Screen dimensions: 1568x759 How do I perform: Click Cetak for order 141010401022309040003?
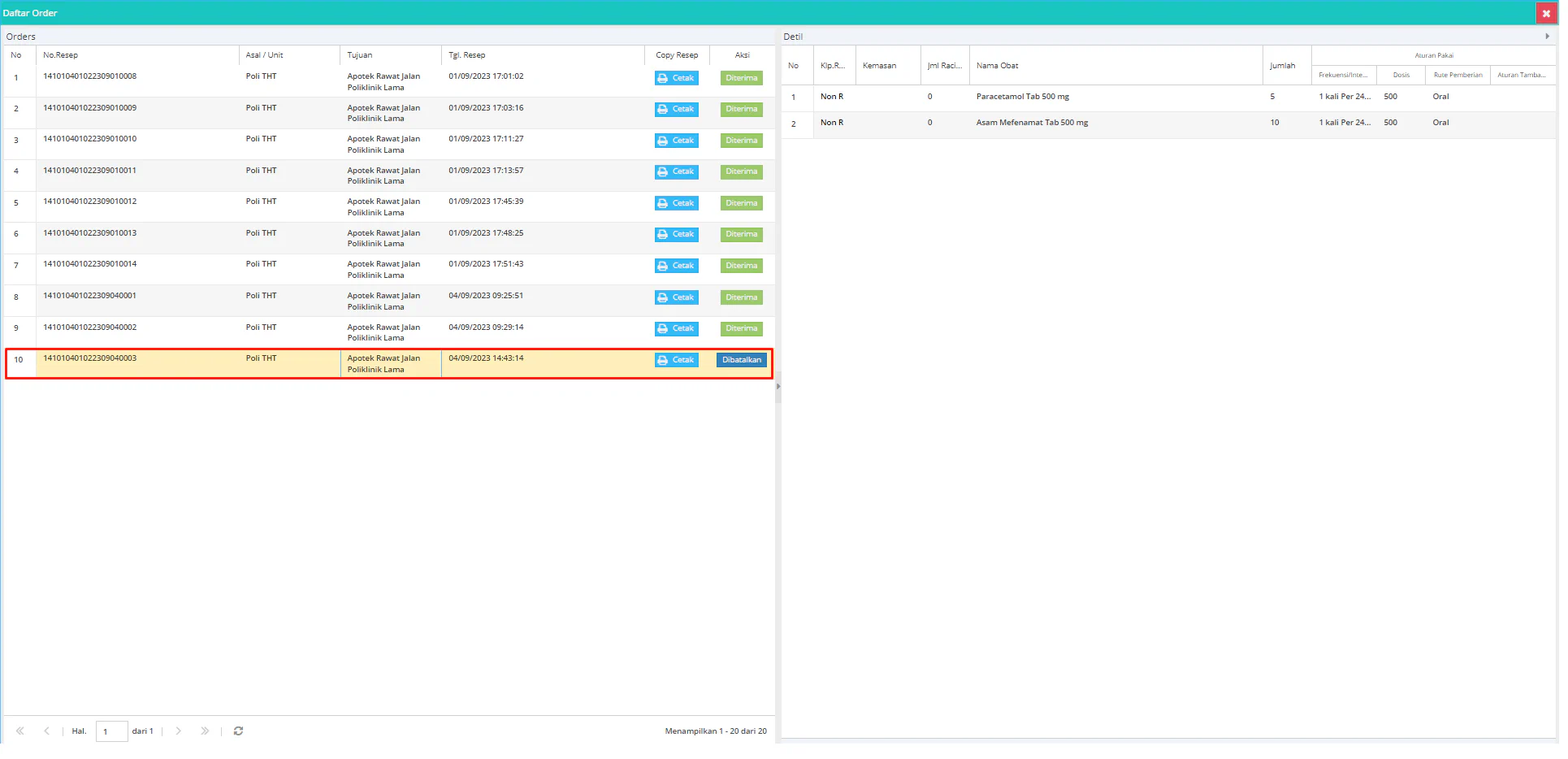676,360
